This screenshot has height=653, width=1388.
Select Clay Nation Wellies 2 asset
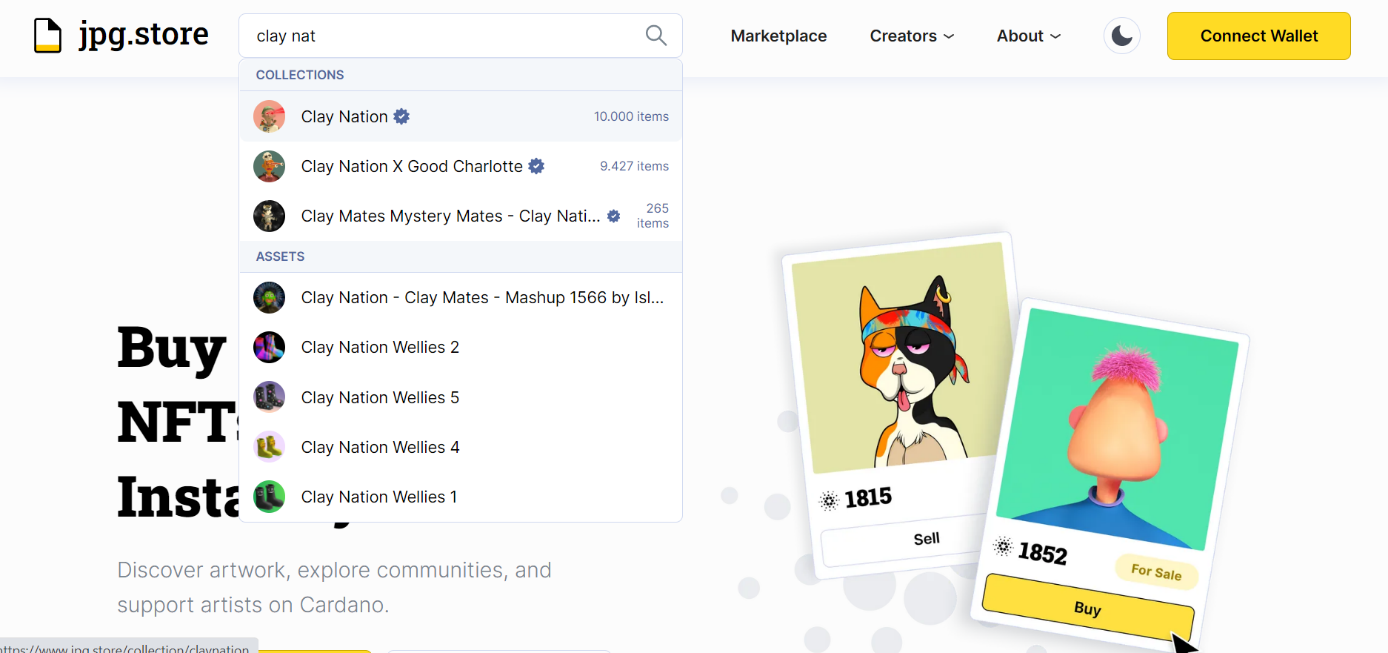tap(460, 347)
